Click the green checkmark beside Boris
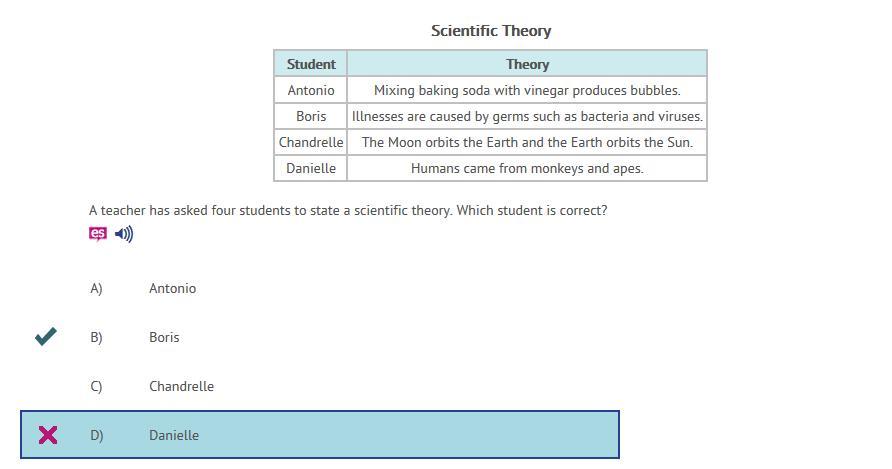Screen dimensions: 892x469 pos(46,336)
